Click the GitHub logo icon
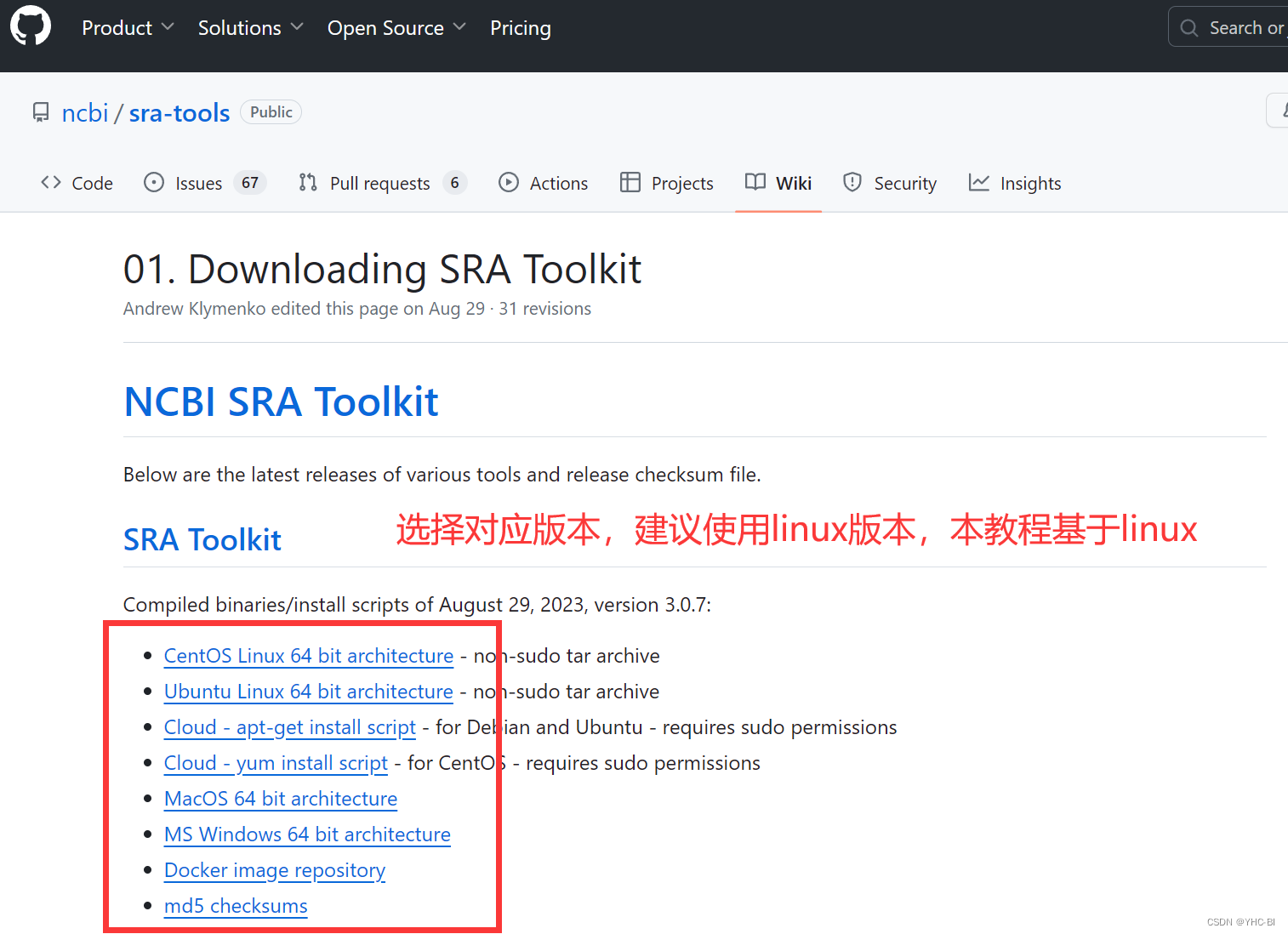The image size is (1288, 934). [x=31, y=26]
